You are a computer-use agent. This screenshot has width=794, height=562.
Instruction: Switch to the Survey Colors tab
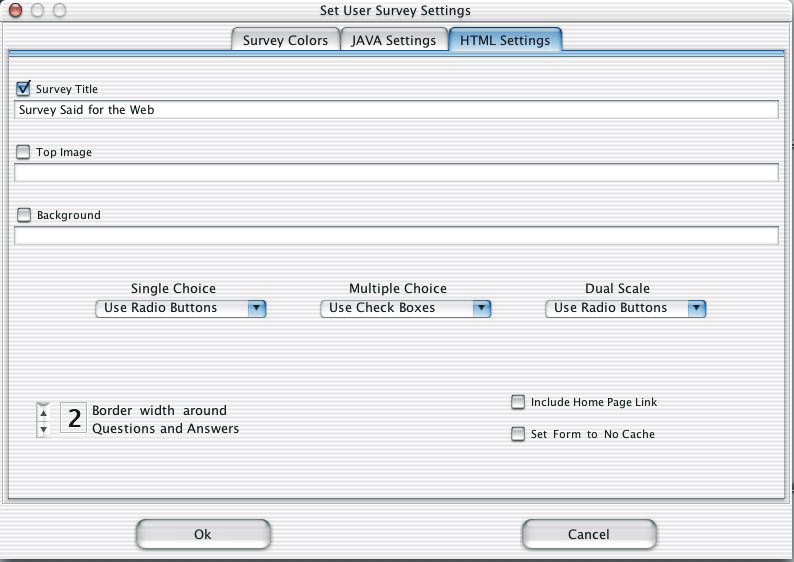coord(285,40)
